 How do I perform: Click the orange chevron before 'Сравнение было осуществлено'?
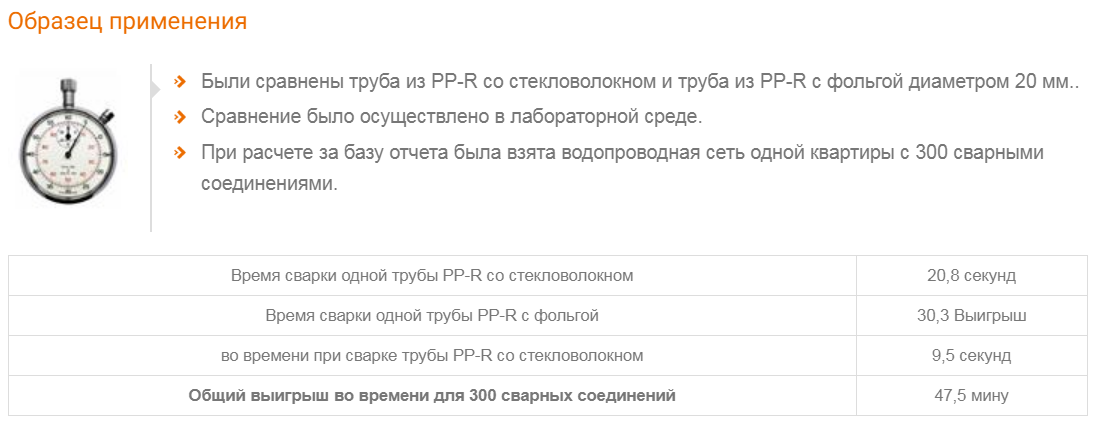pyautogui.click(x=180, y=117)
